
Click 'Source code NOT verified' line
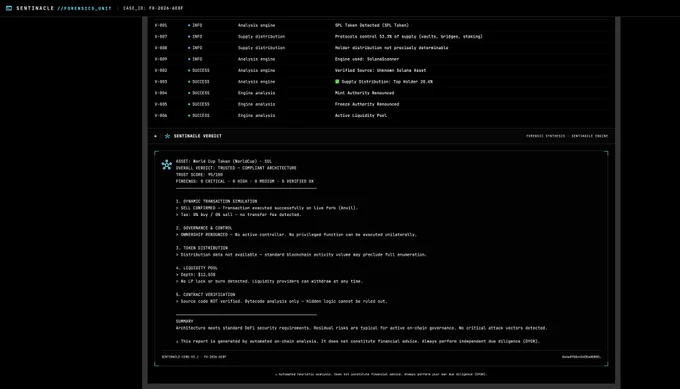281,301
